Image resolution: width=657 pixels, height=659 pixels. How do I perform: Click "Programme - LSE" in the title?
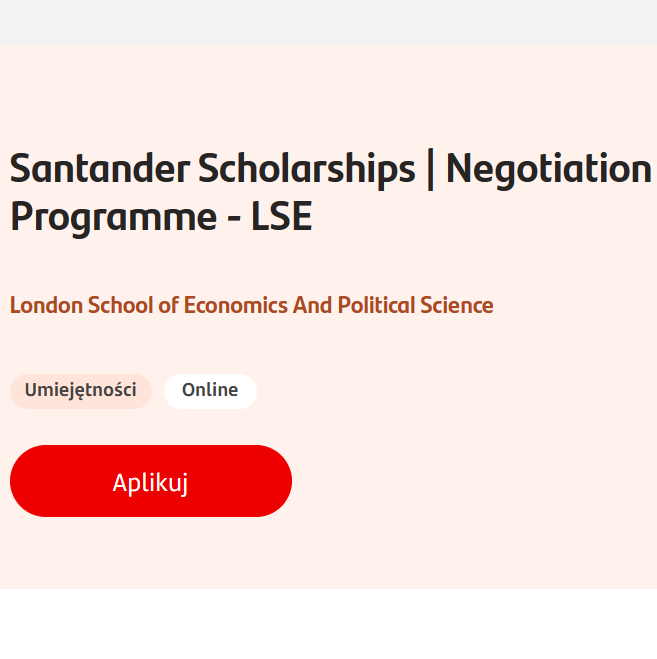point(161,218)
